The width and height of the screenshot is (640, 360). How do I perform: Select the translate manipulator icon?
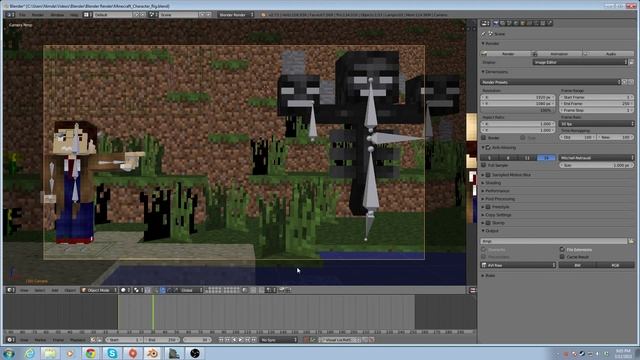(162, 290)
